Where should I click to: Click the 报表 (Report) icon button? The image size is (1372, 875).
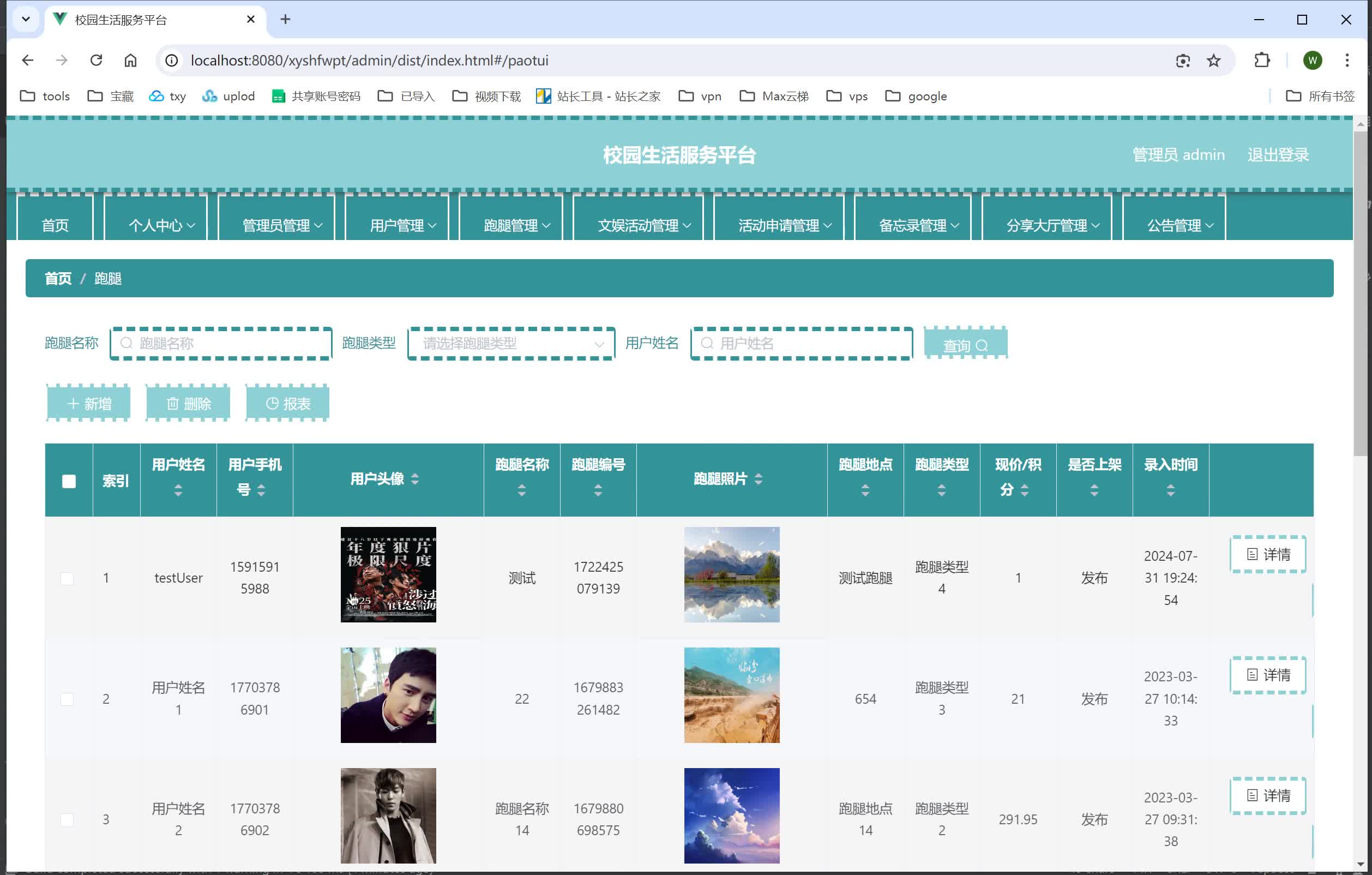click(x=288, y=404)
